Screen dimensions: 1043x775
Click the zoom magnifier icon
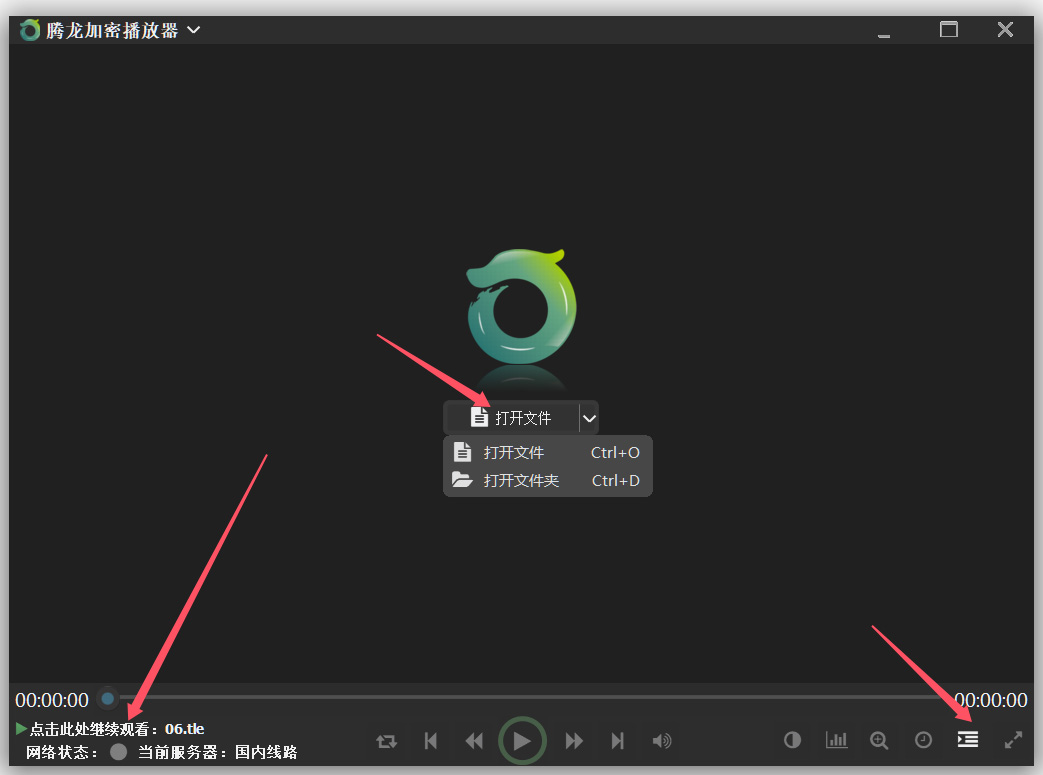[879, 740]
